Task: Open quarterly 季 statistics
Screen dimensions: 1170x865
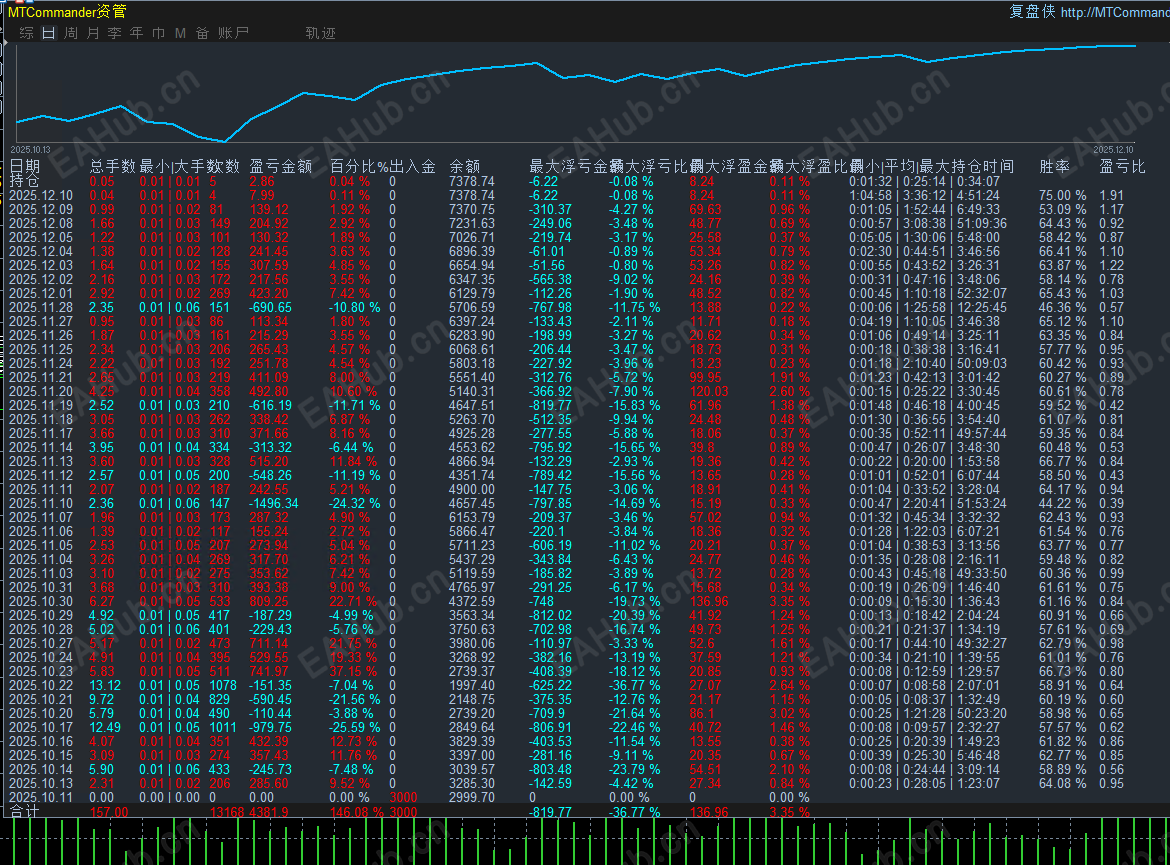Action: 114,32
